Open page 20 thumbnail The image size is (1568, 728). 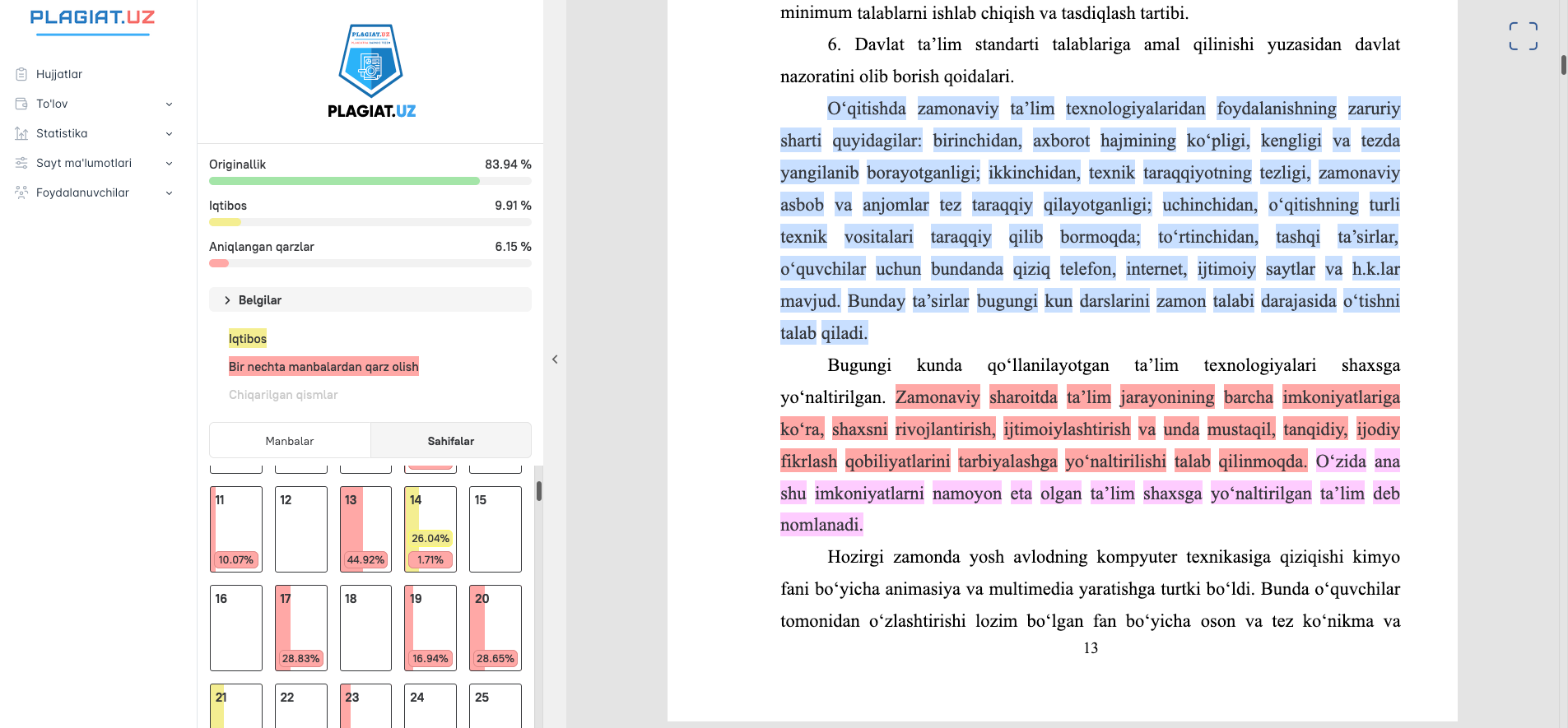coord(496,628)
